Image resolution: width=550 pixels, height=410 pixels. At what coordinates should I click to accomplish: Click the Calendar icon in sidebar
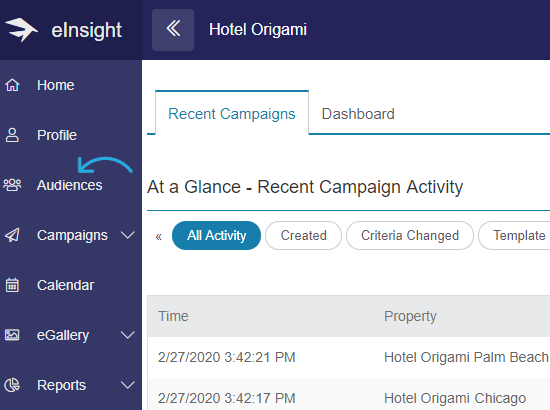coord(12,285)
